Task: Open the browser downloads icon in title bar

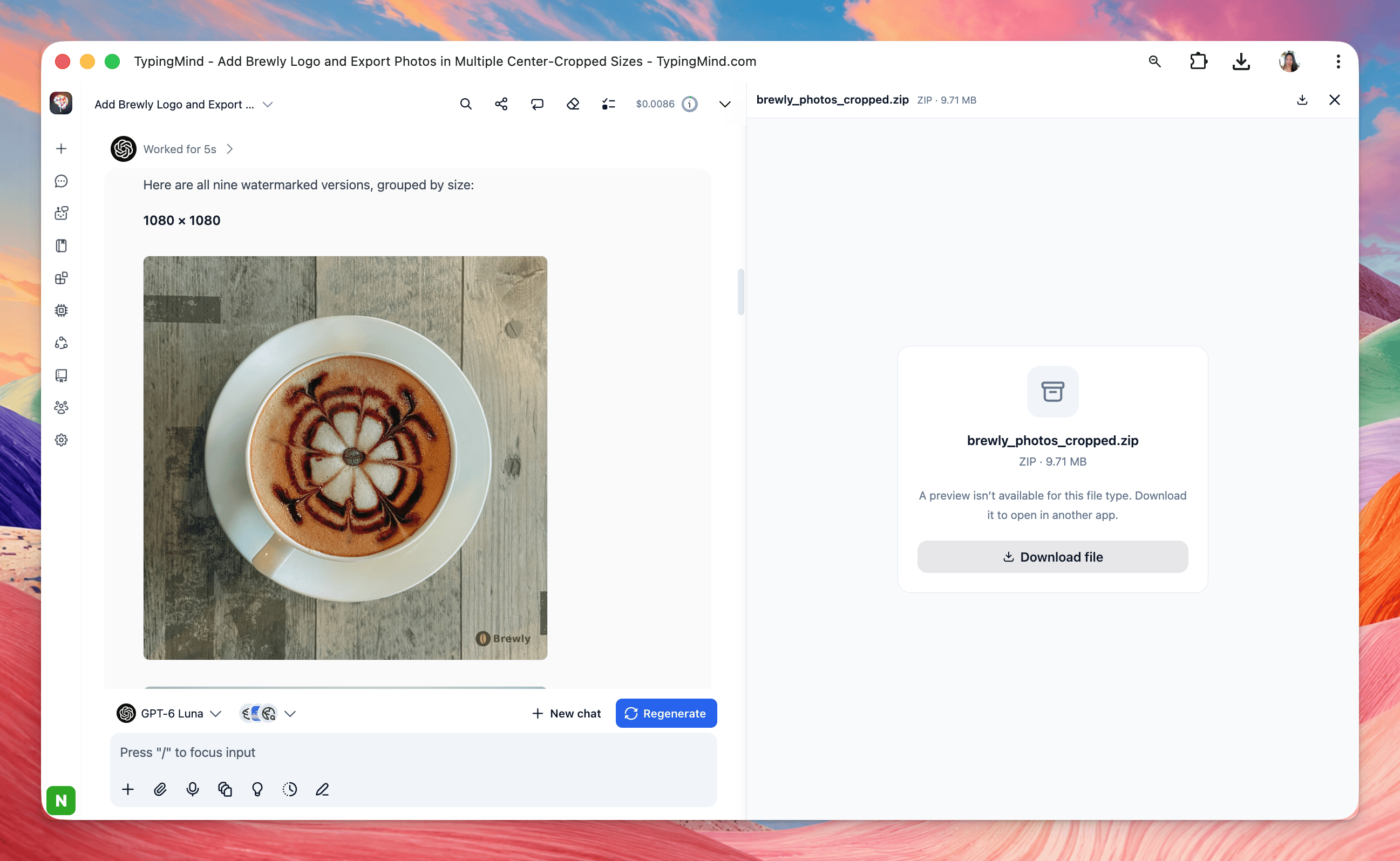Action: (1241, 61)
